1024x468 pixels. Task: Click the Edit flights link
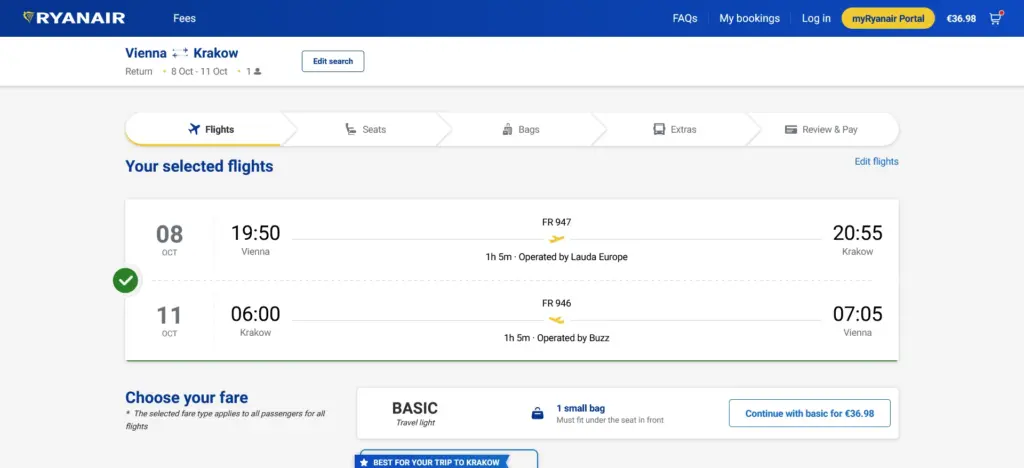(x=876, y=161)
